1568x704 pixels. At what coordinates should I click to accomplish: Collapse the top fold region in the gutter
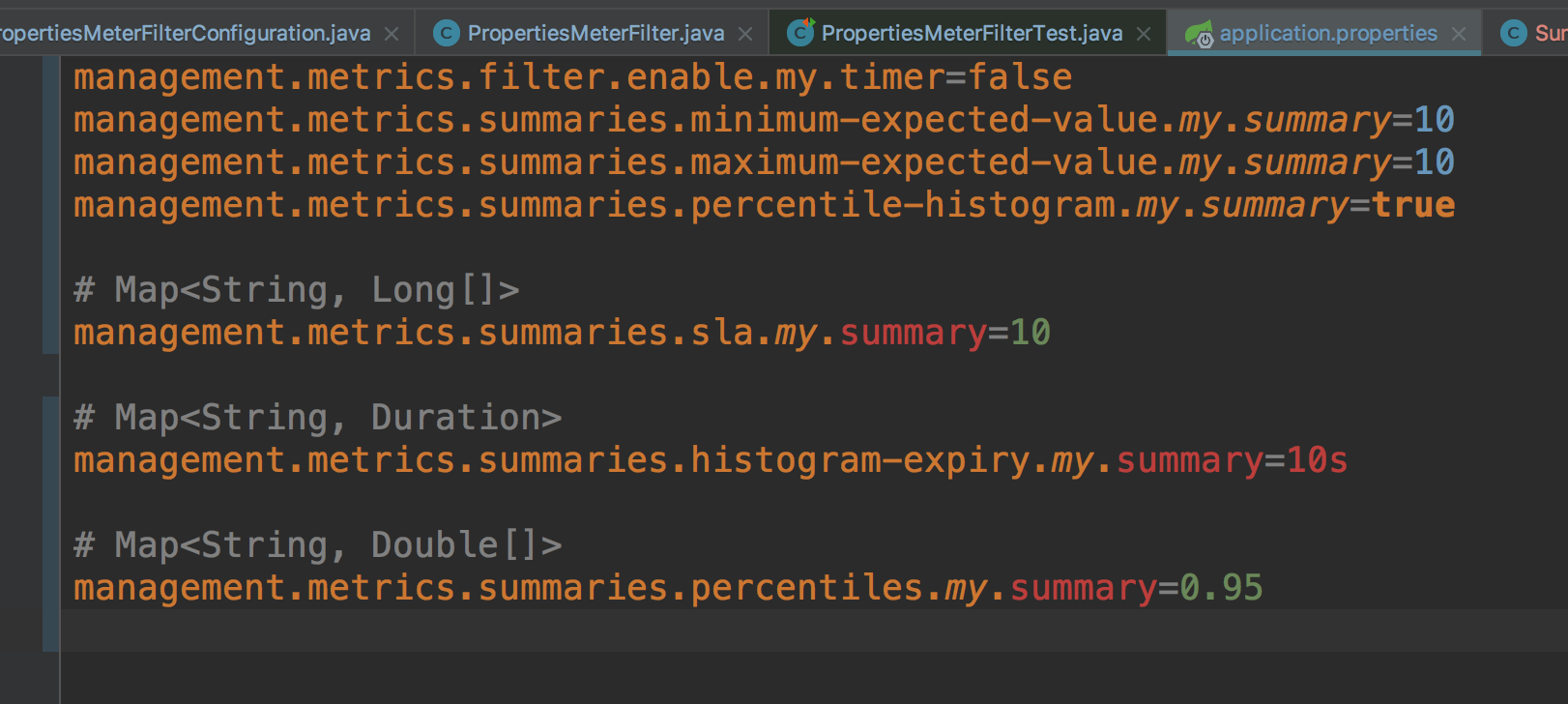tap(48, 203)
